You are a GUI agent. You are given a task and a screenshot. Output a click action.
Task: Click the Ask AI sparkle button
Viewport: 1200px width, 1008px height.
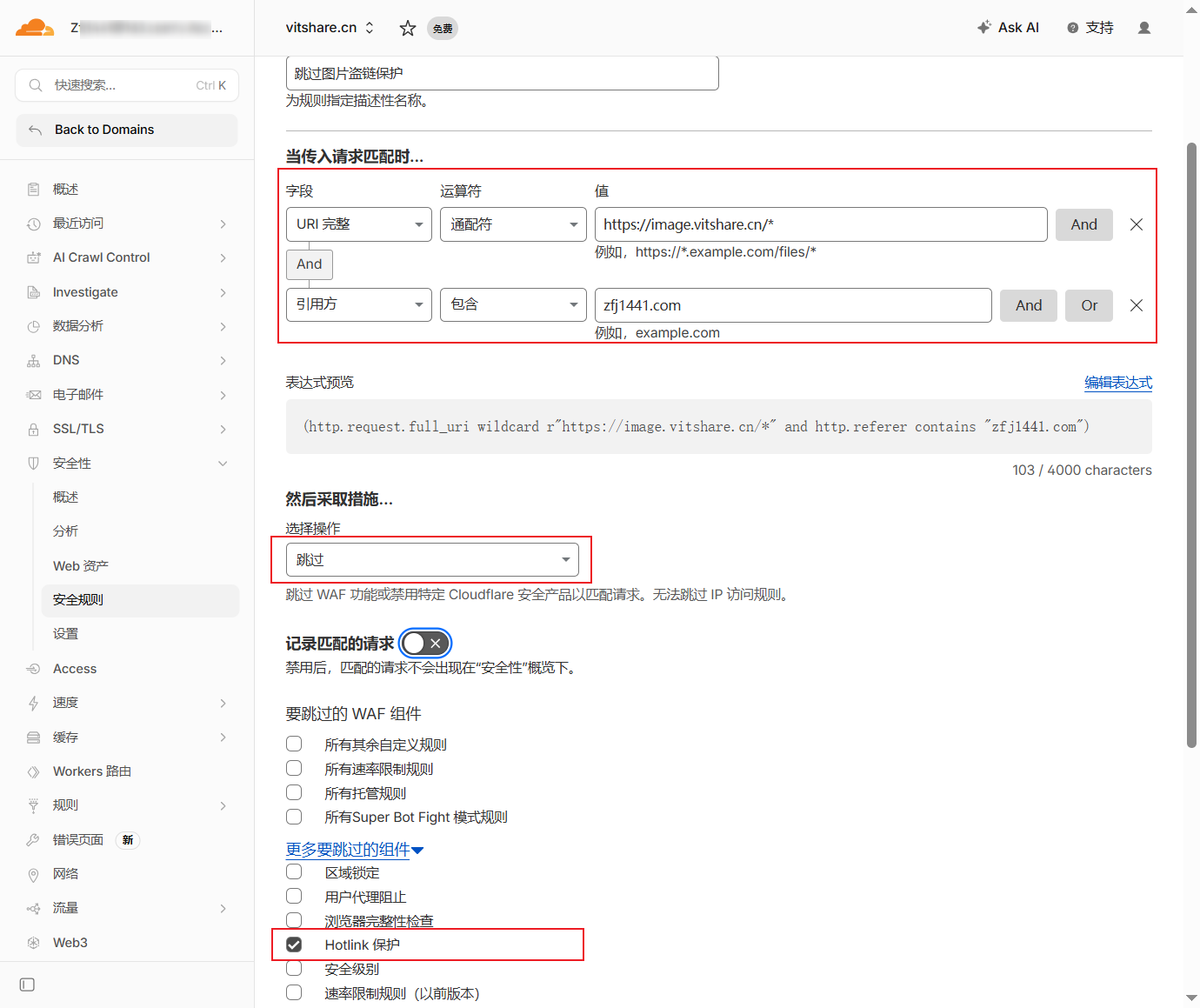pos(1008,28)
